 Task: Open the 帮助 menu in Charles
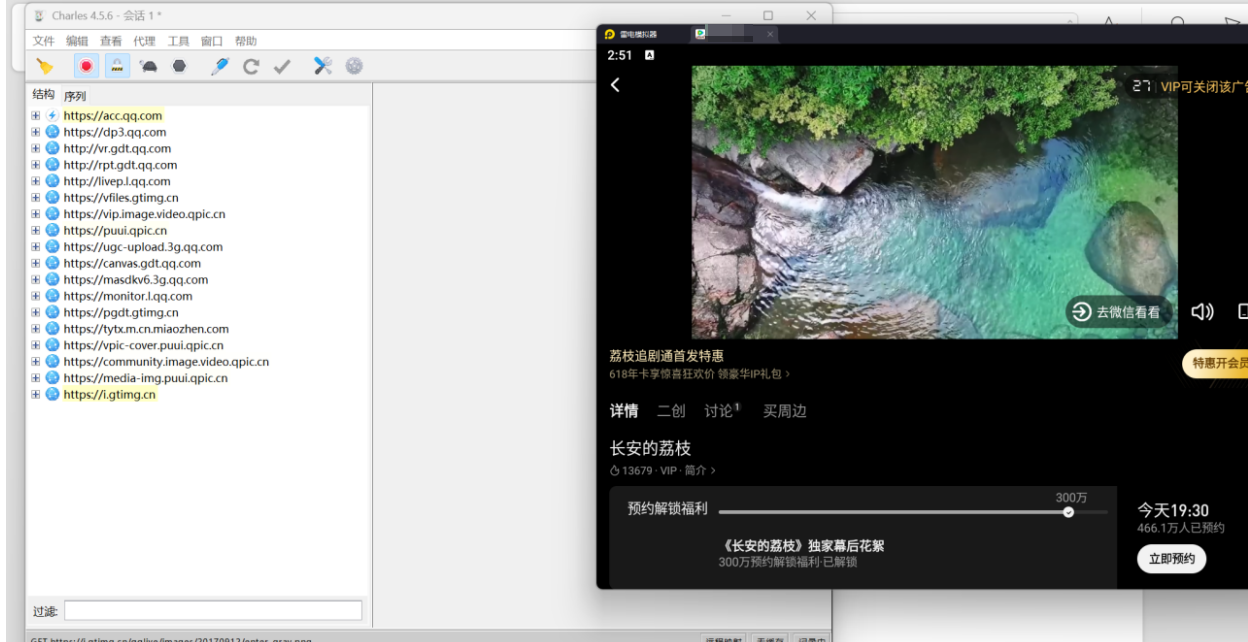(246, 41)
